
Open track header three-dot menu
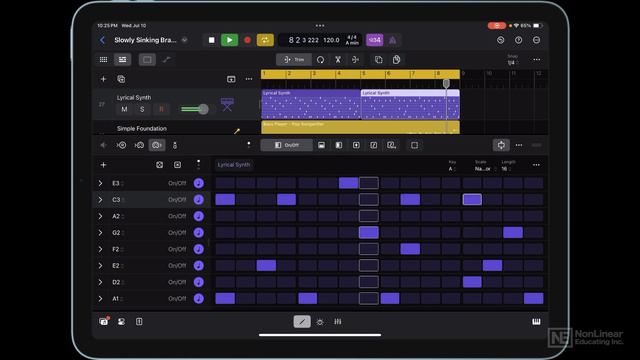[249, 79]
